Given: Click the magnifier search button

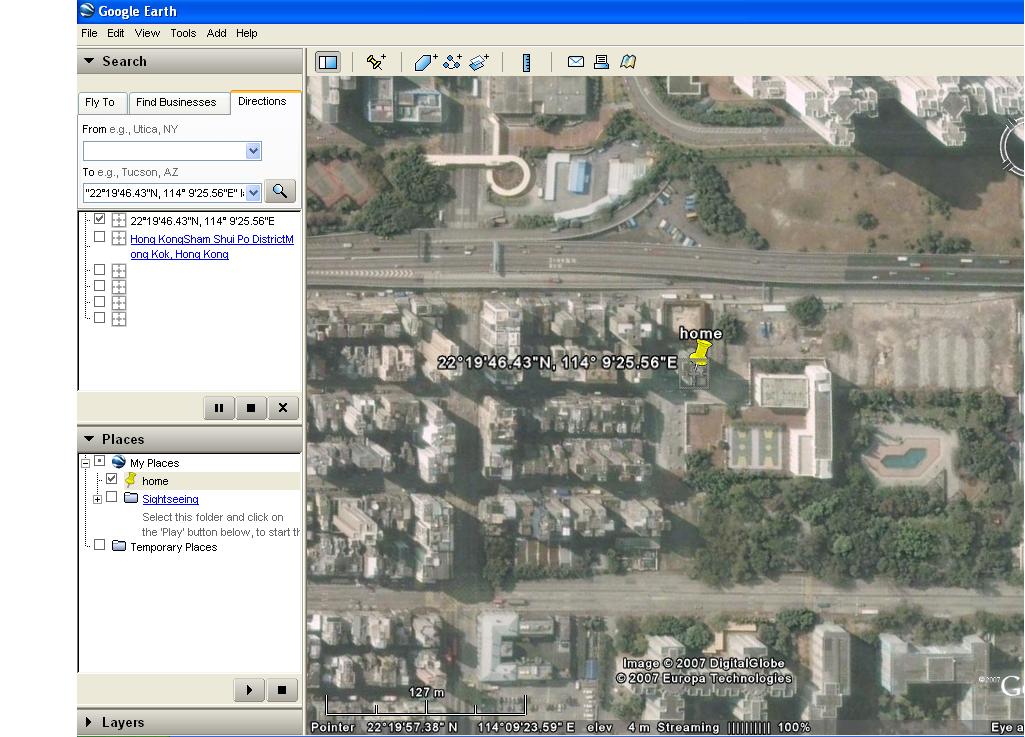Looking at the screenshot, I should 280,191.
